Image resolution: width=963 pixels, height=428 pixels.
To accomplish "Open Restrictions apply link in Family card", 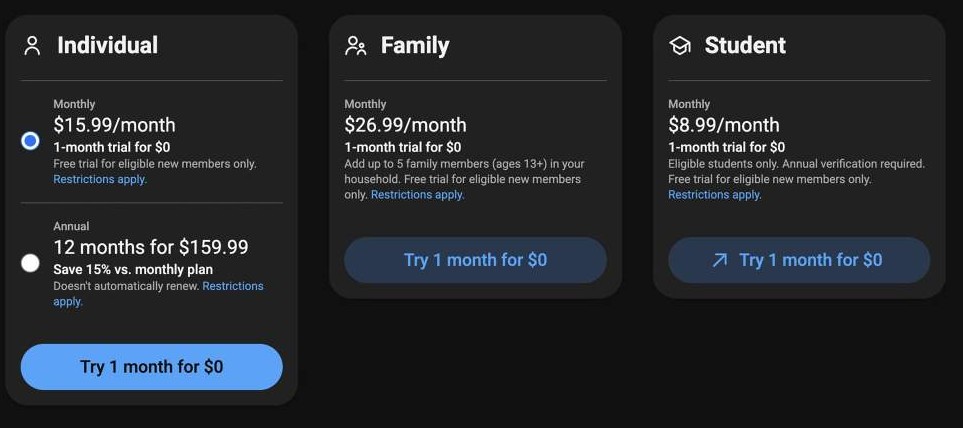I will tap(417, 195).
